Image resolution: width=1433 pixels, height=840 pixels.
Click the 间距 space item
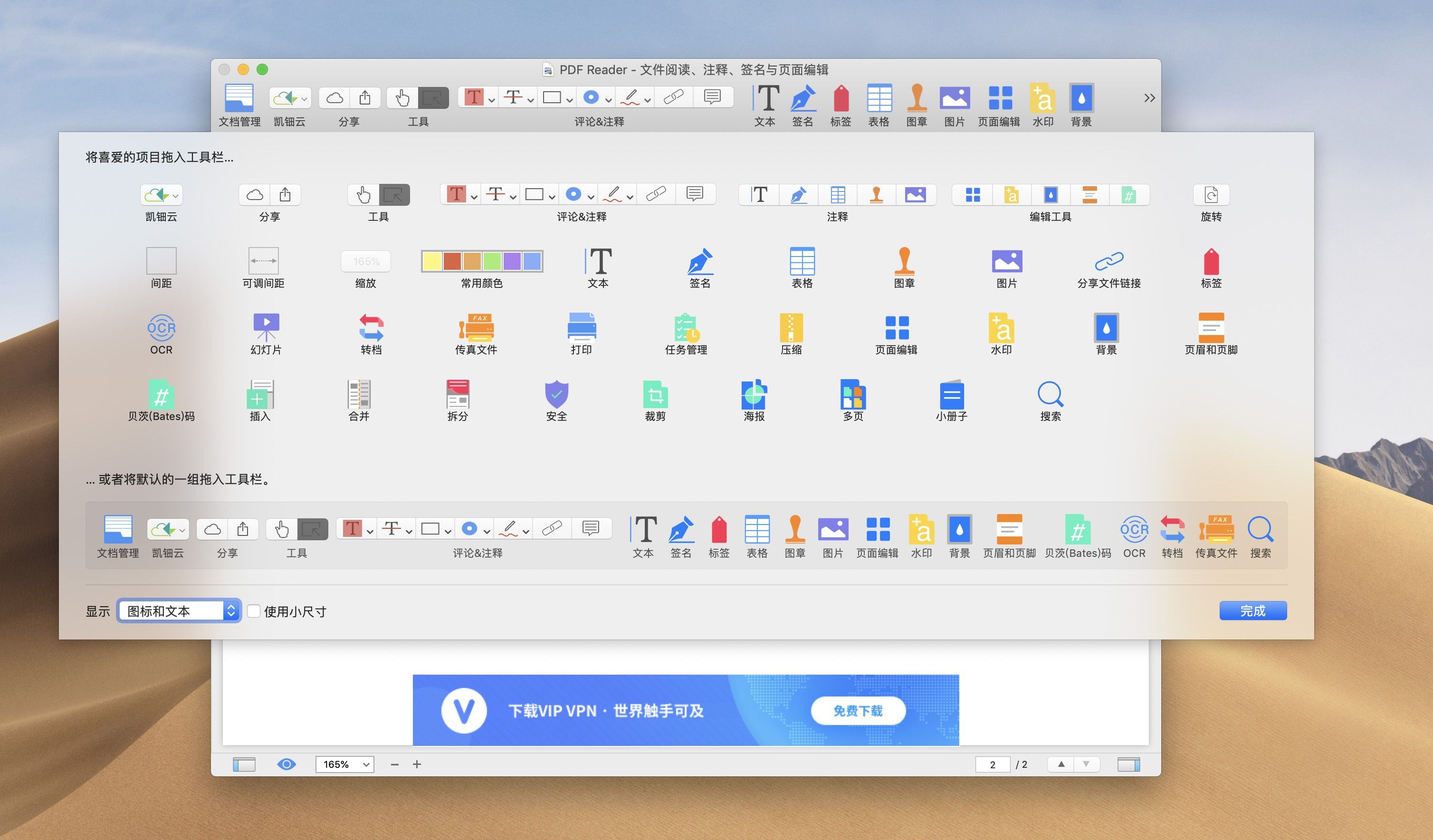point(161,261)
